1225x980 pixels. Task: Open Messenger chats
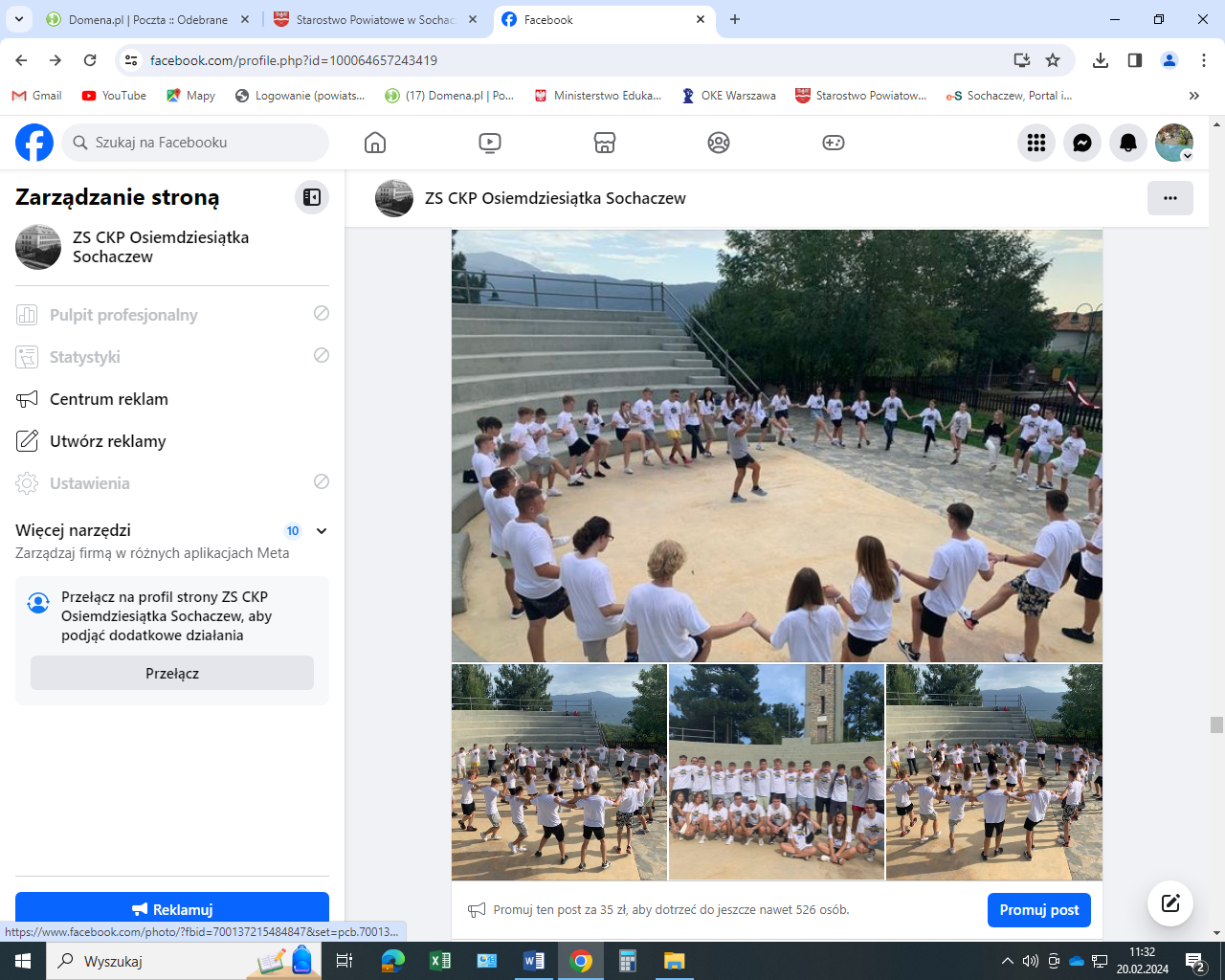pos(1082,143)
